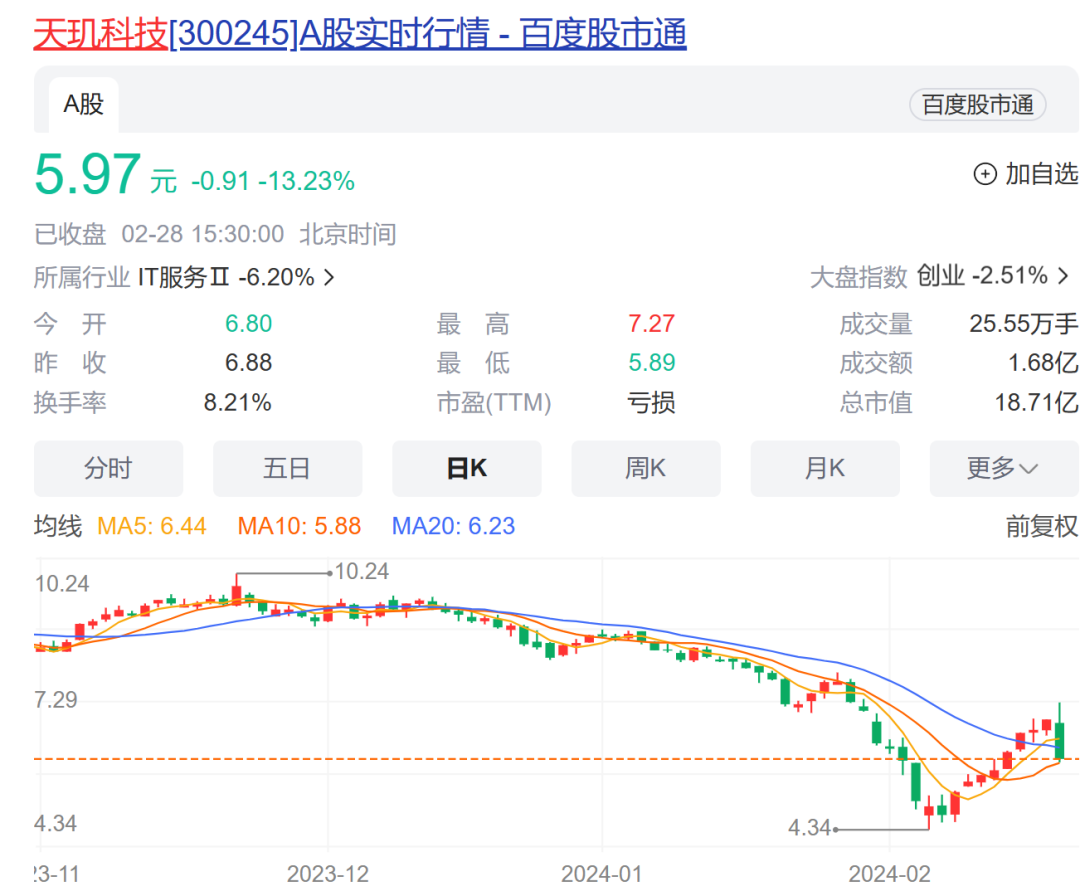Open the 更多 dropdown
Viewport: 1080px width, 891px height.
tap(1004, 468)
